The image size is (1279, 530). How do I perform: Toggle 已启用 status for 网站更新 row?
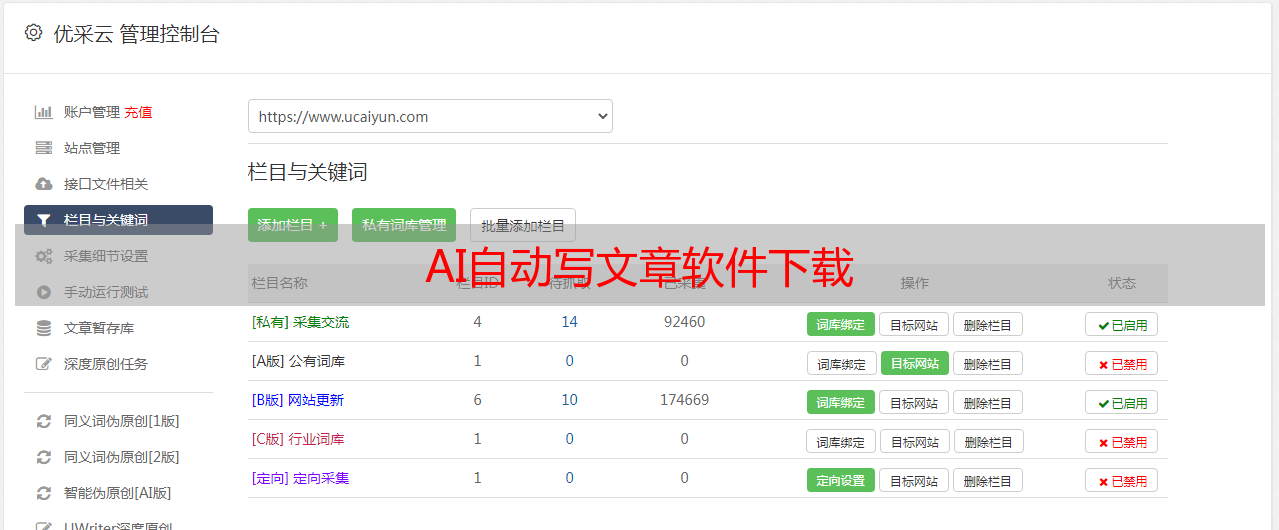click(x=1121, y=402)
